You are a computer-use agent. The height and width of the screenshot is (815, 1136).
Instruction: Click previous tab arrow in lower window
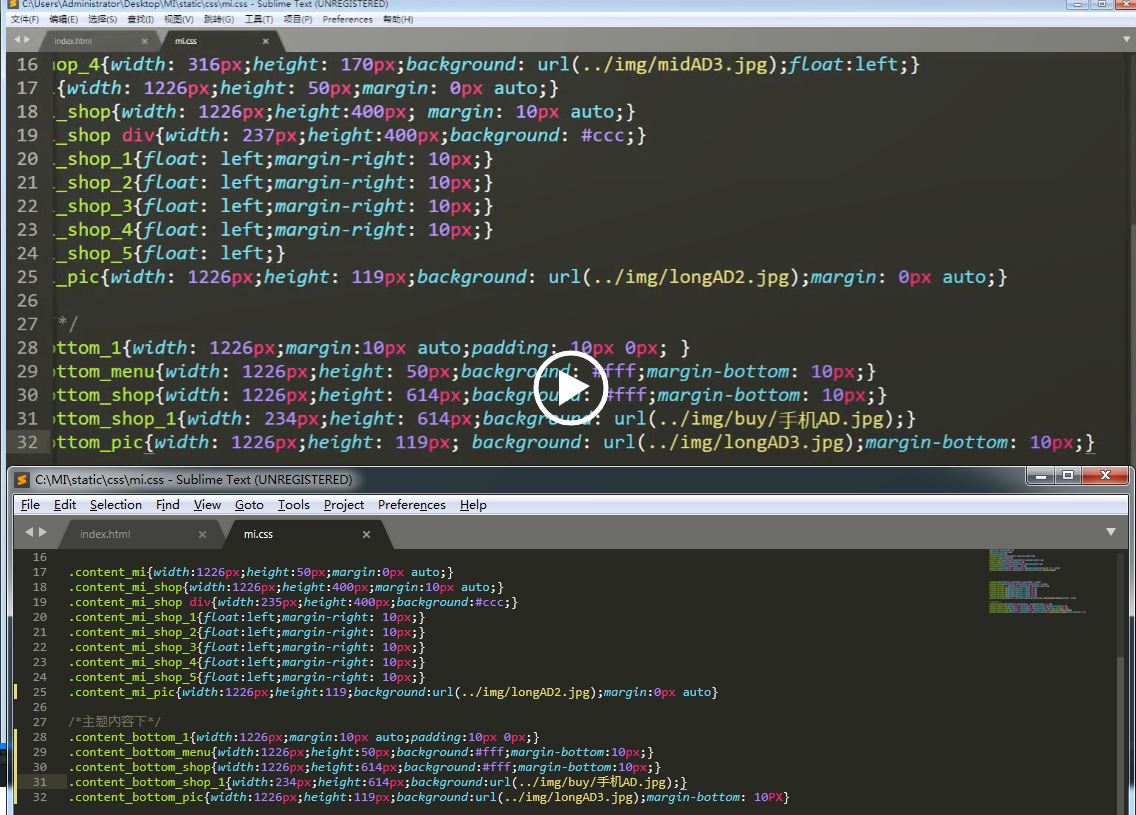pos(29,532)
